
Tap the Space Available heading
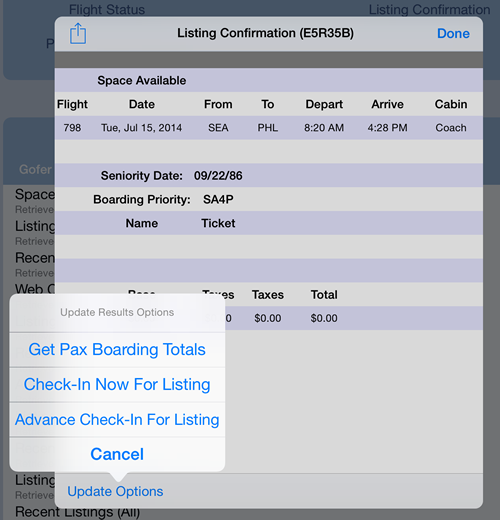coord(142,81)
